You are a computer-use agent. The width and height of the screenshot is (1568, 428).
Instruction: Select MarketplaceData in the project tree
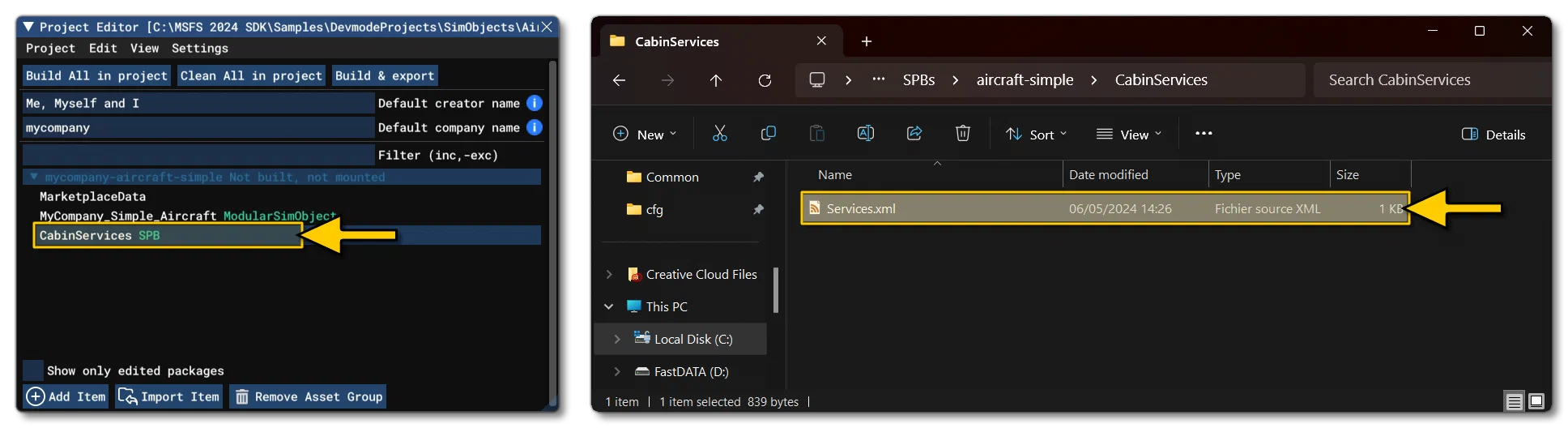tap(93, 196)
